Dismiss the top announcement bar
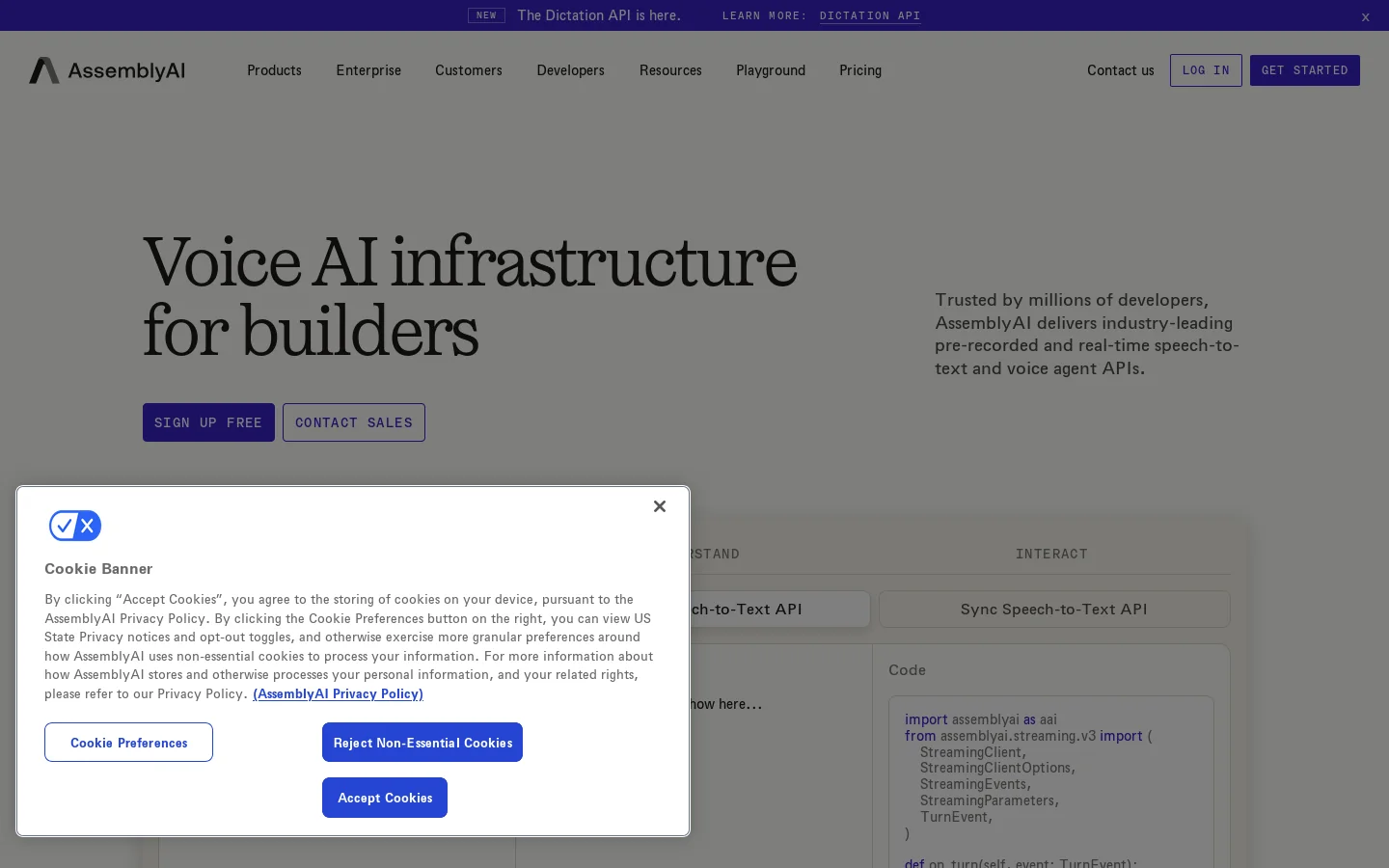This screenshot has width=1389, height=868. click(1365, 16)
